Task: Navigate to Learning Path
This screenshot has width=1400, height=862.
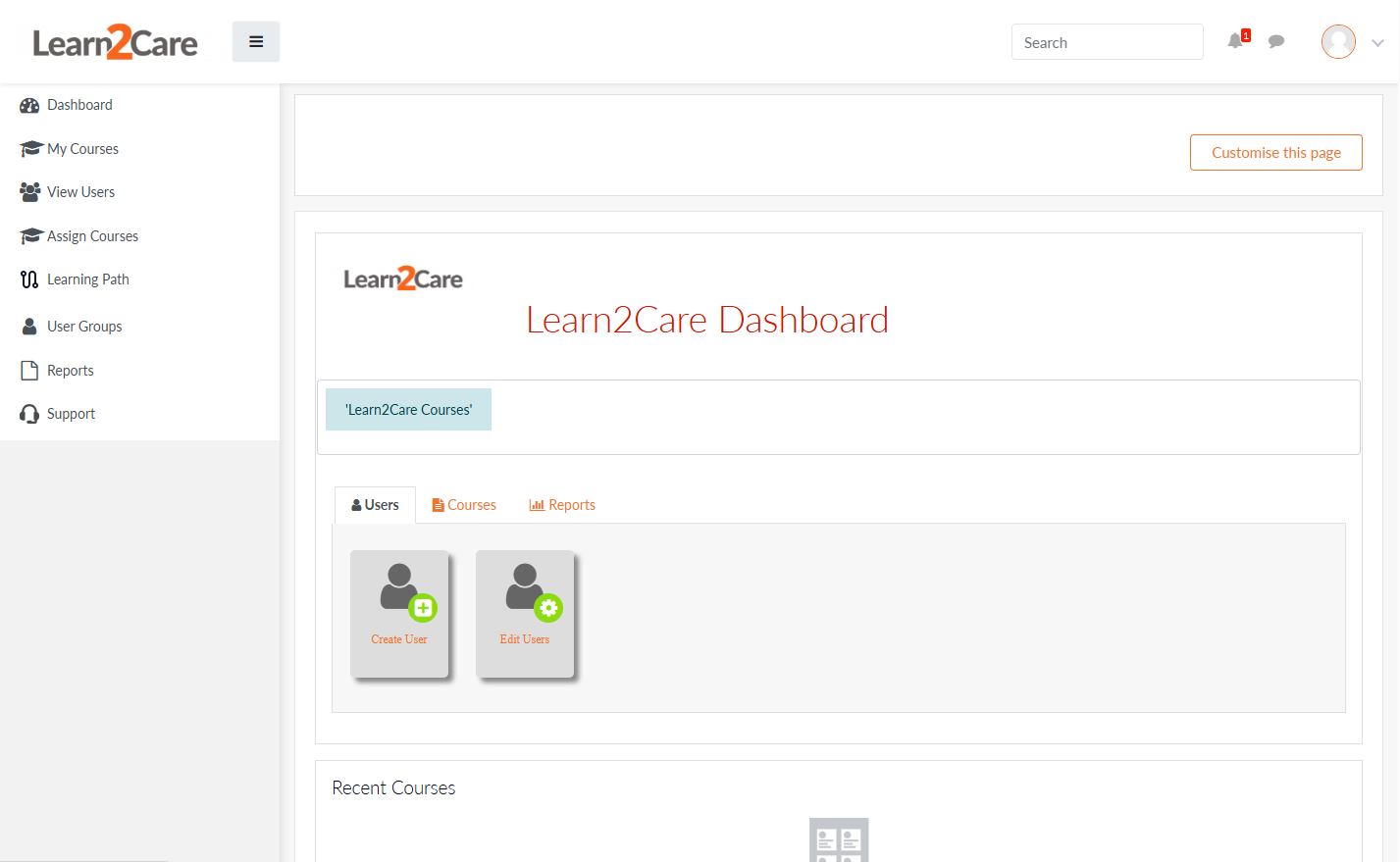Action: (88, 279)
